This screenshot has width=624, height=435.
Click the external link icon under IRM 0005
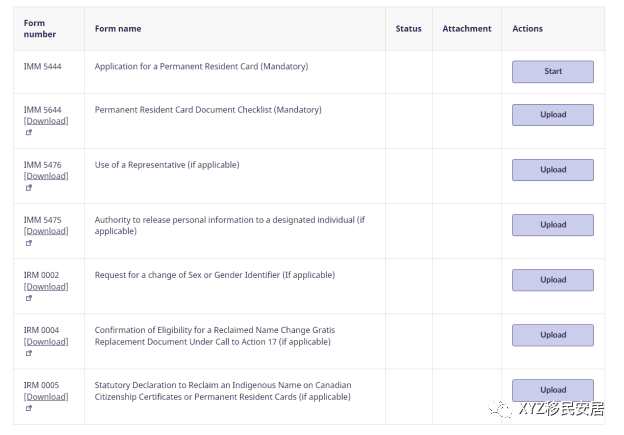(x=29, y=407)
